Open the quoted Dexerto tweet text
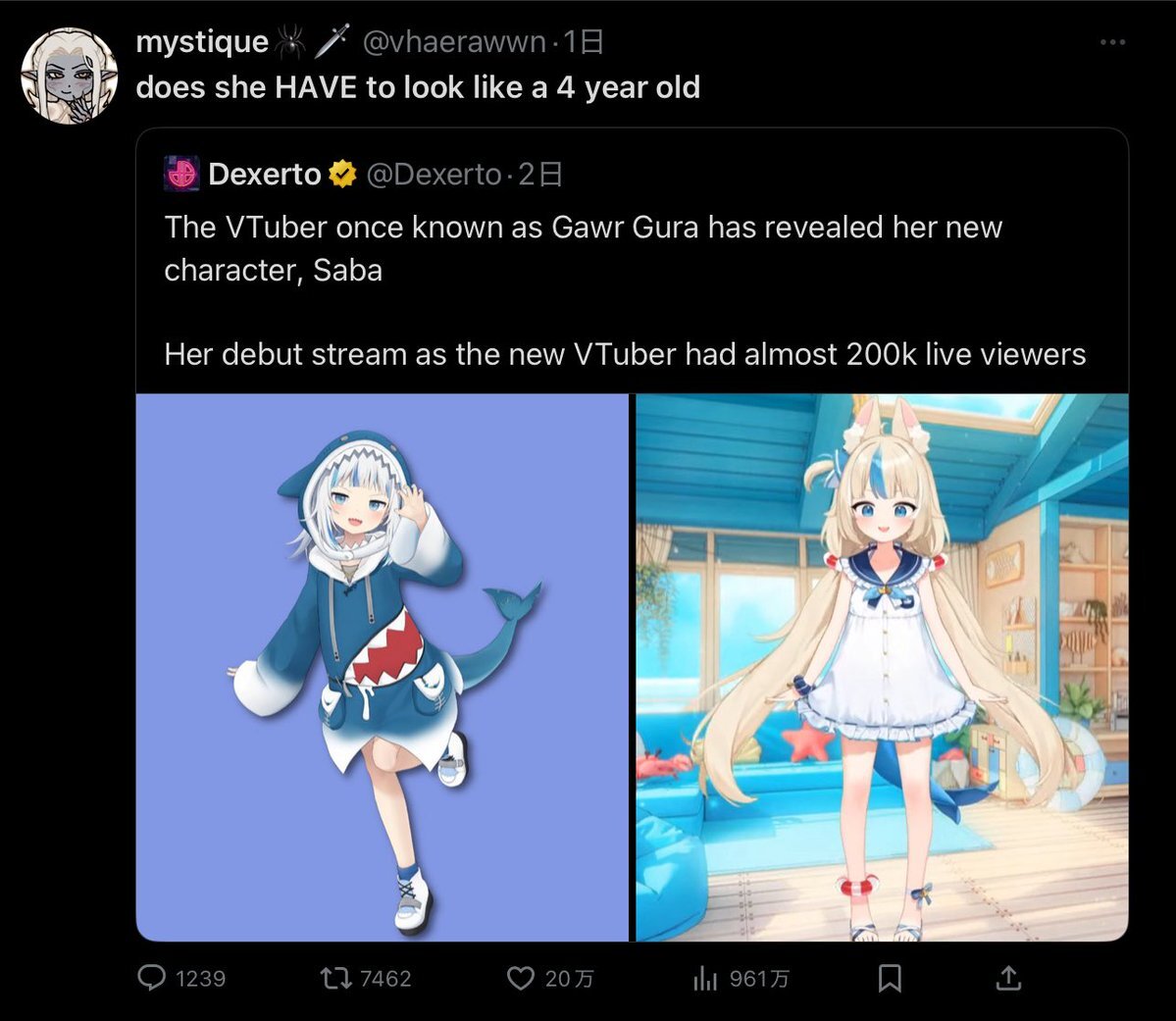 point(625,290)
